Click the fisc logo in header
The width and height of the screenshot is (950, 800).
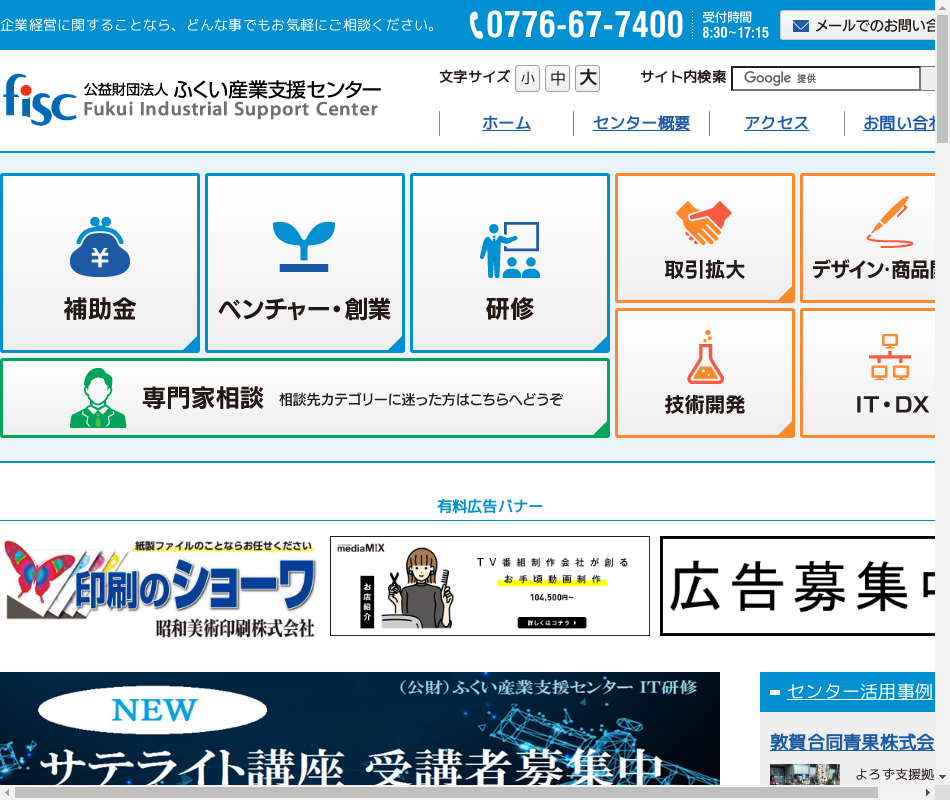(x=40, y=98)
